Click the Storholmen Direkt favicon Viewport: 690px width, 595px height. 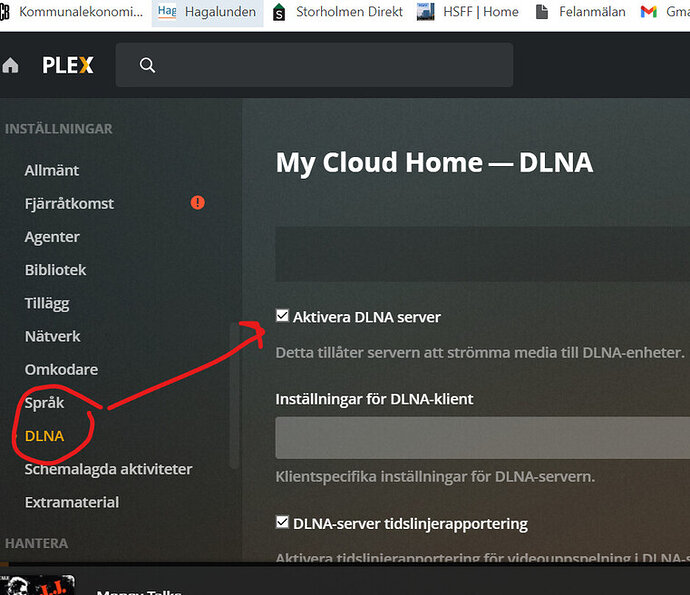point(279,12)
